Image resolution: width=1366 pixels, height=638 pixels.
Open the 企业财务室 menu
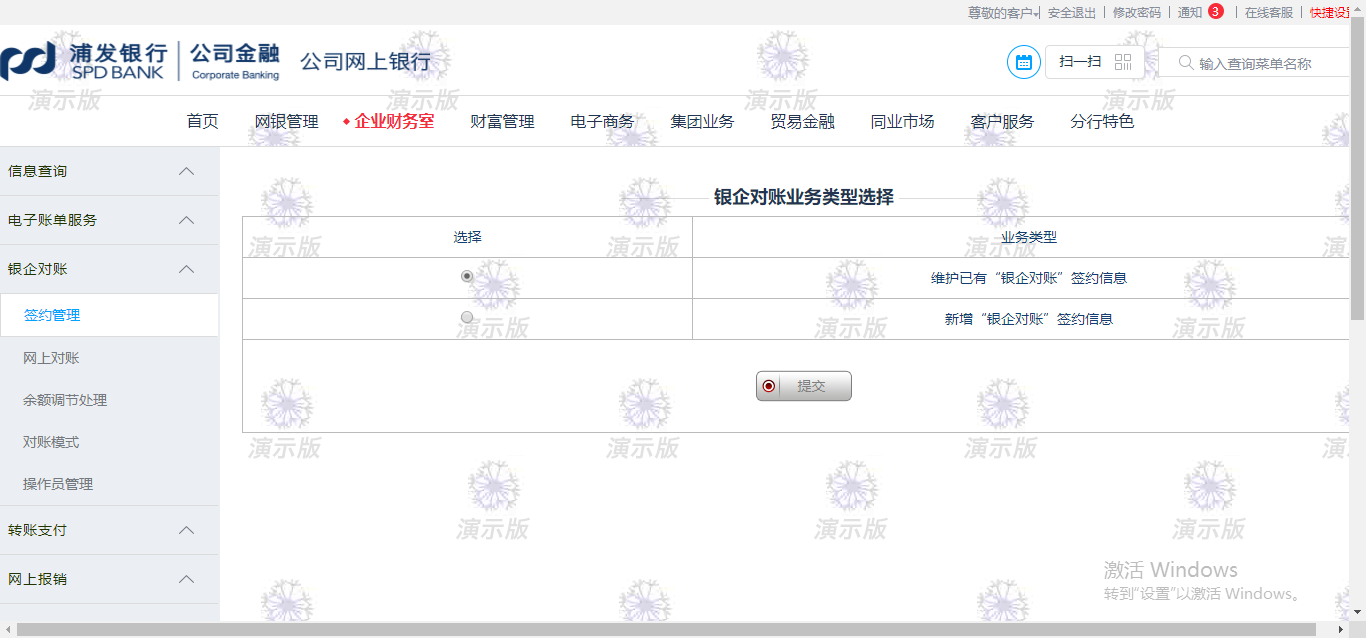[394, 122]
